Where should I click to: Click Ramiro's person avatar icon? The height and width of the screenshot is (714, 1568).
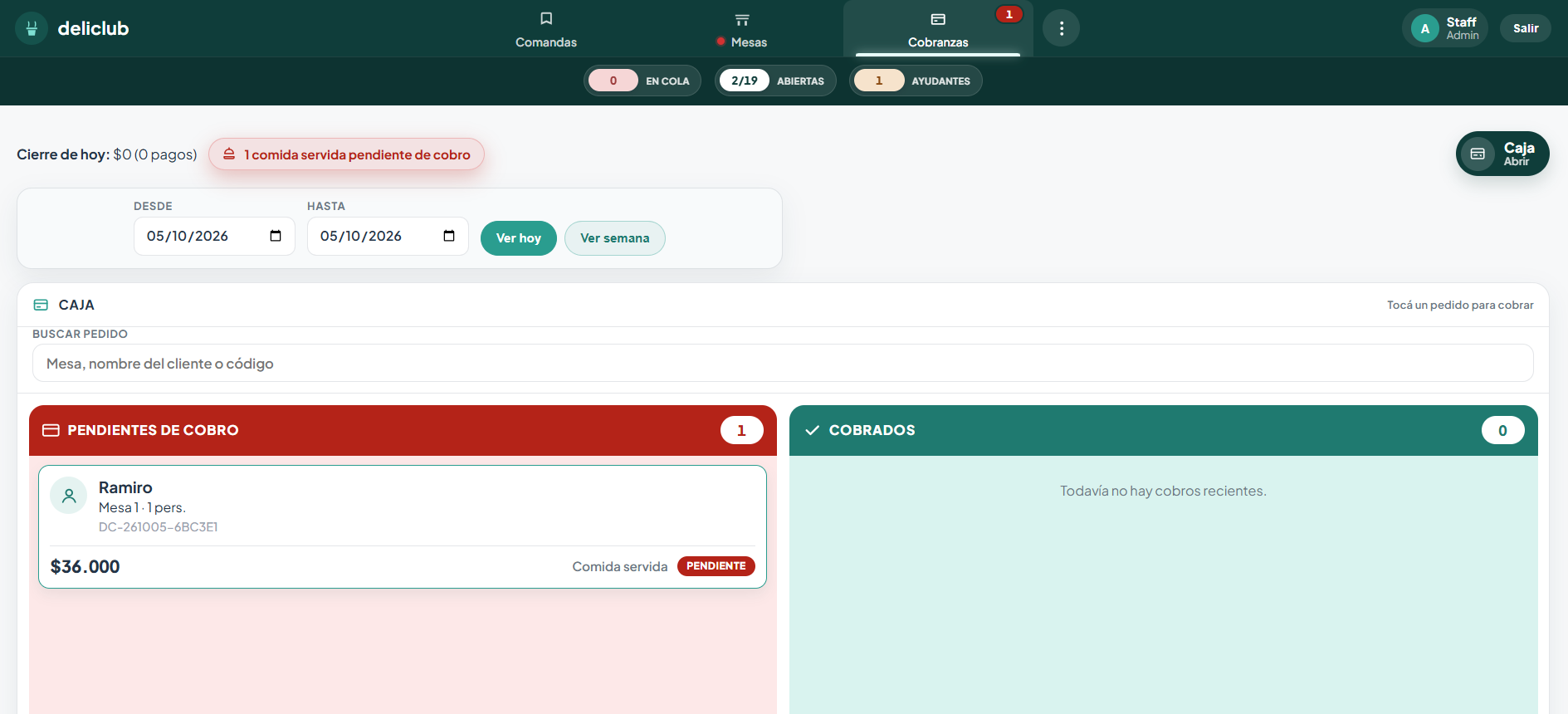[69, 496]
